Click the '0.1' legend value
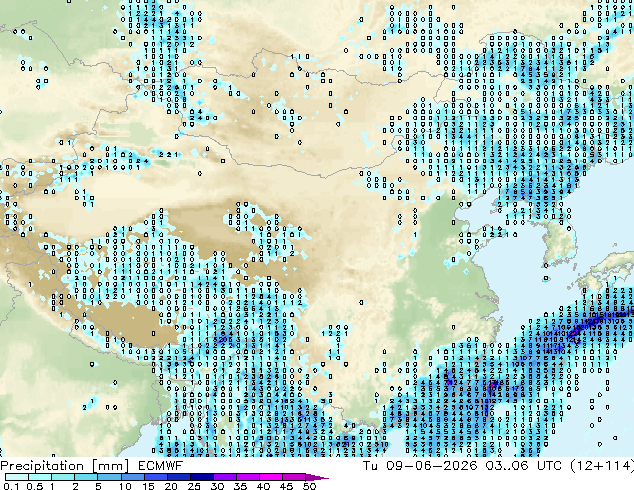This screenshot has height=490, width=634. (11, 486)
